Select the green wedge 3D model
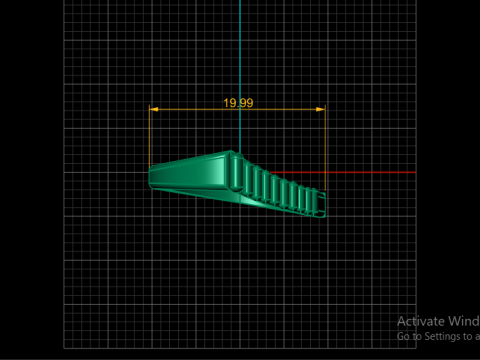Screen dimensions: 480x360 237,184
